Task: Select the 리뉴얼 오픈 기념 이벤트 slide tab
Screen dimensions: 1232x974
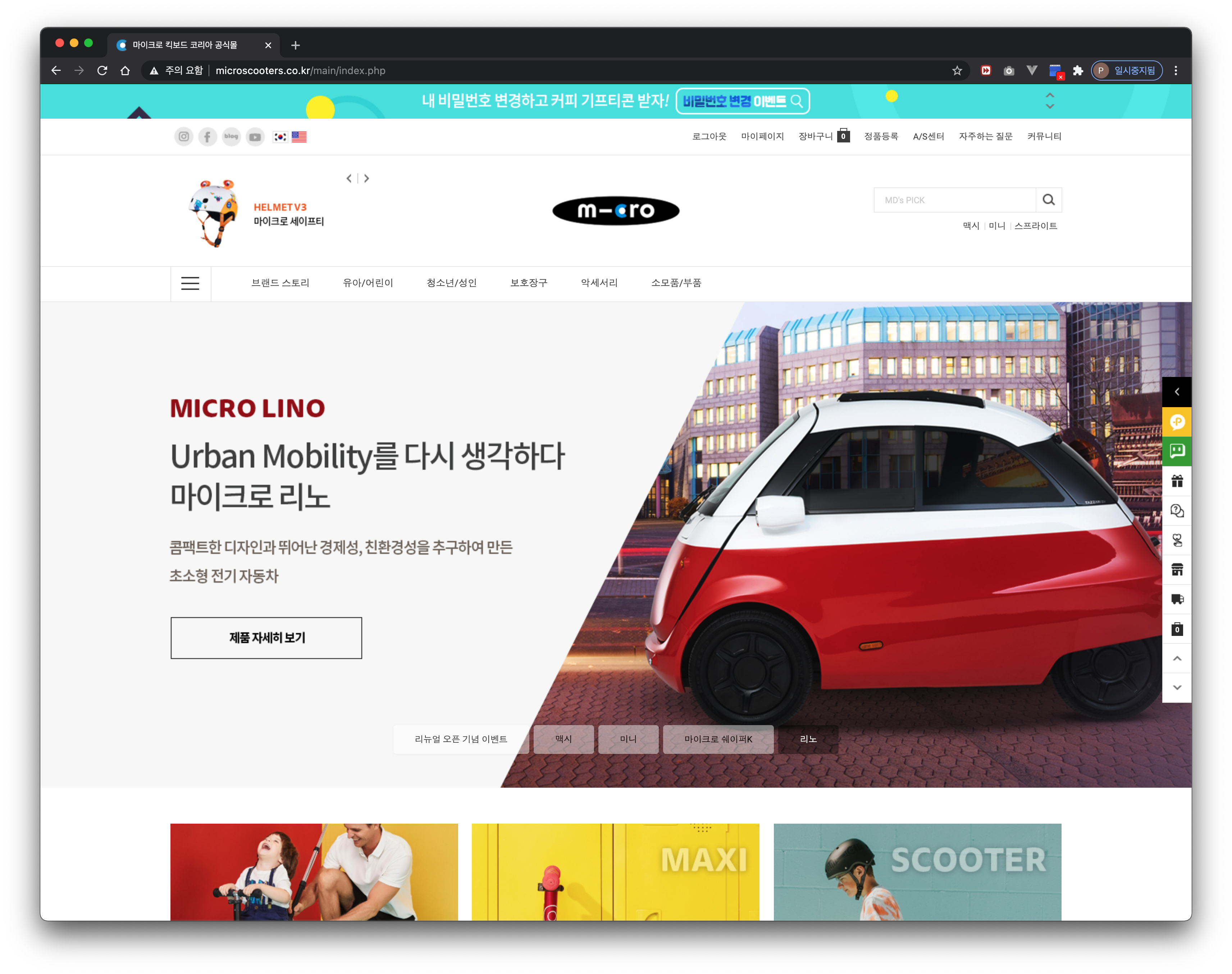Action: [461, 739]
